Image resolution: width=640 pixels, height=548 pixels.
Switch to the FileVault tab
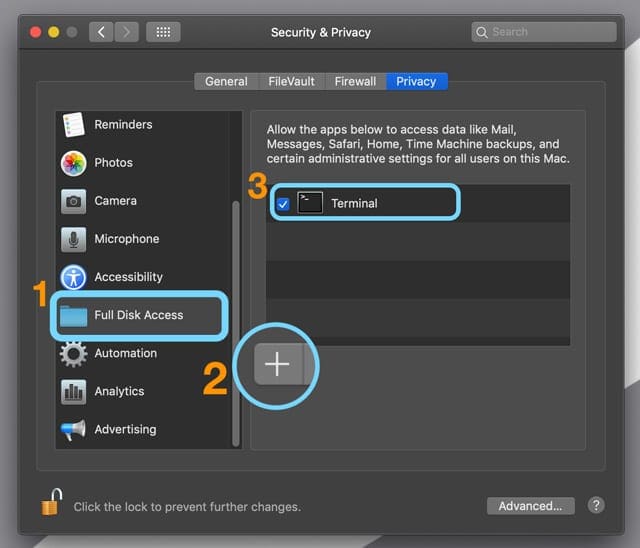coord(290,81)
